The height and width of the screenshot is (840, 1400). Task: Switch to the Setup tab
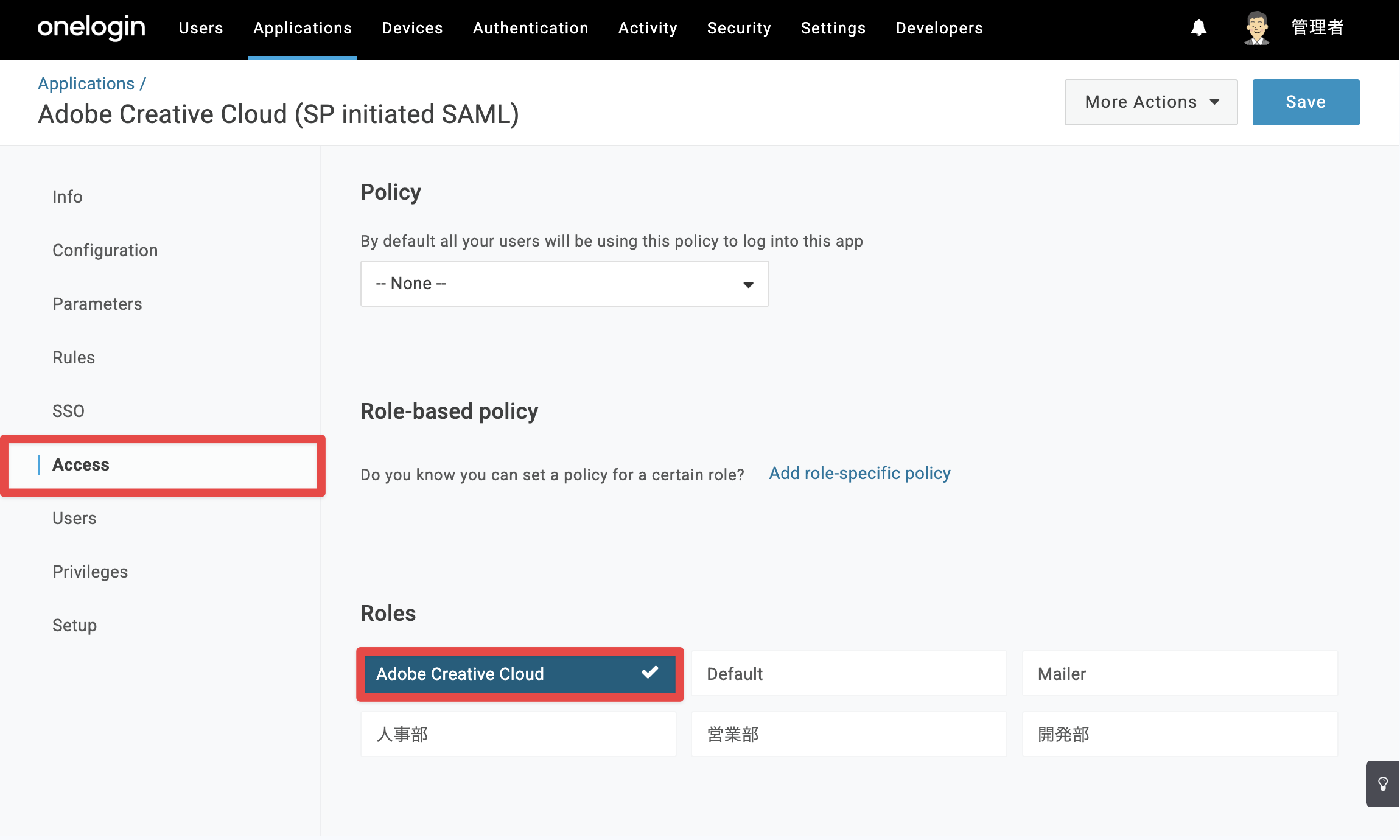[x=74, y=625]
